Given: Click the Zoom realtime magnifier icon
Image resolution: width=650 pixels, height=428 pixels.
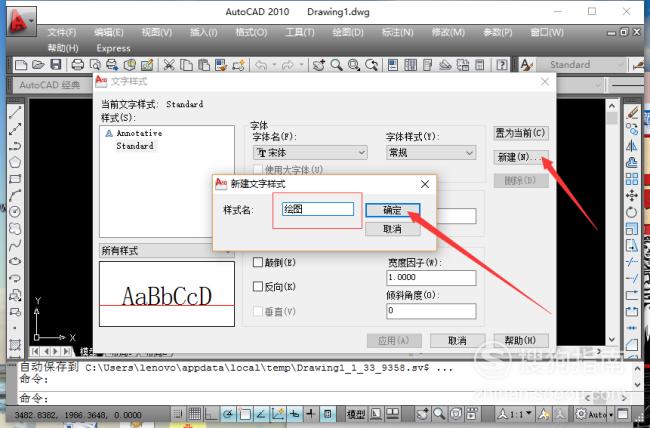Looking at the screenshot, I should tap(337, 65).
